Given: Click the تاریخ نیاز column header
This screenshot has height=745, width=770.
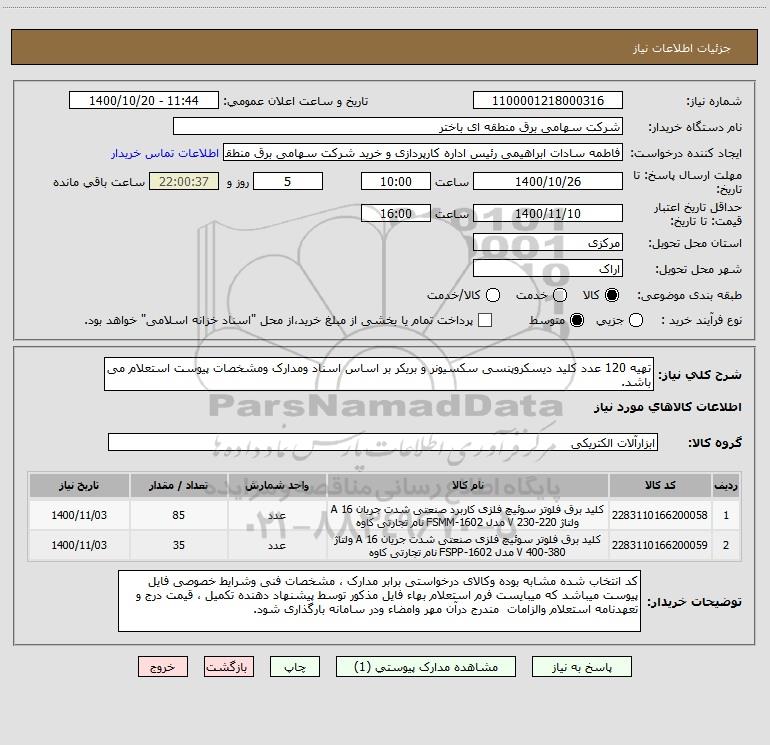Looking at the screenshot, I should point(79,485).
